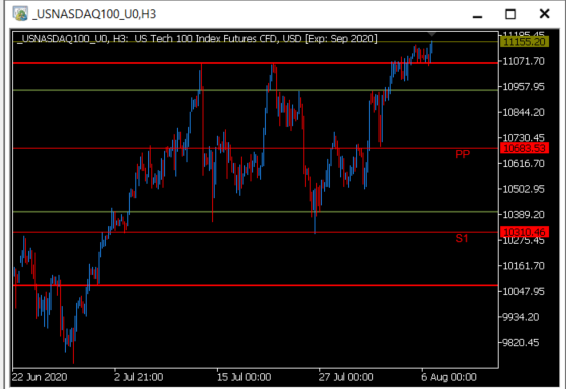This screenshot has width=566, height=389.
Task: Click the 6 Aug 00:00 time label
Action: point(449,377)
